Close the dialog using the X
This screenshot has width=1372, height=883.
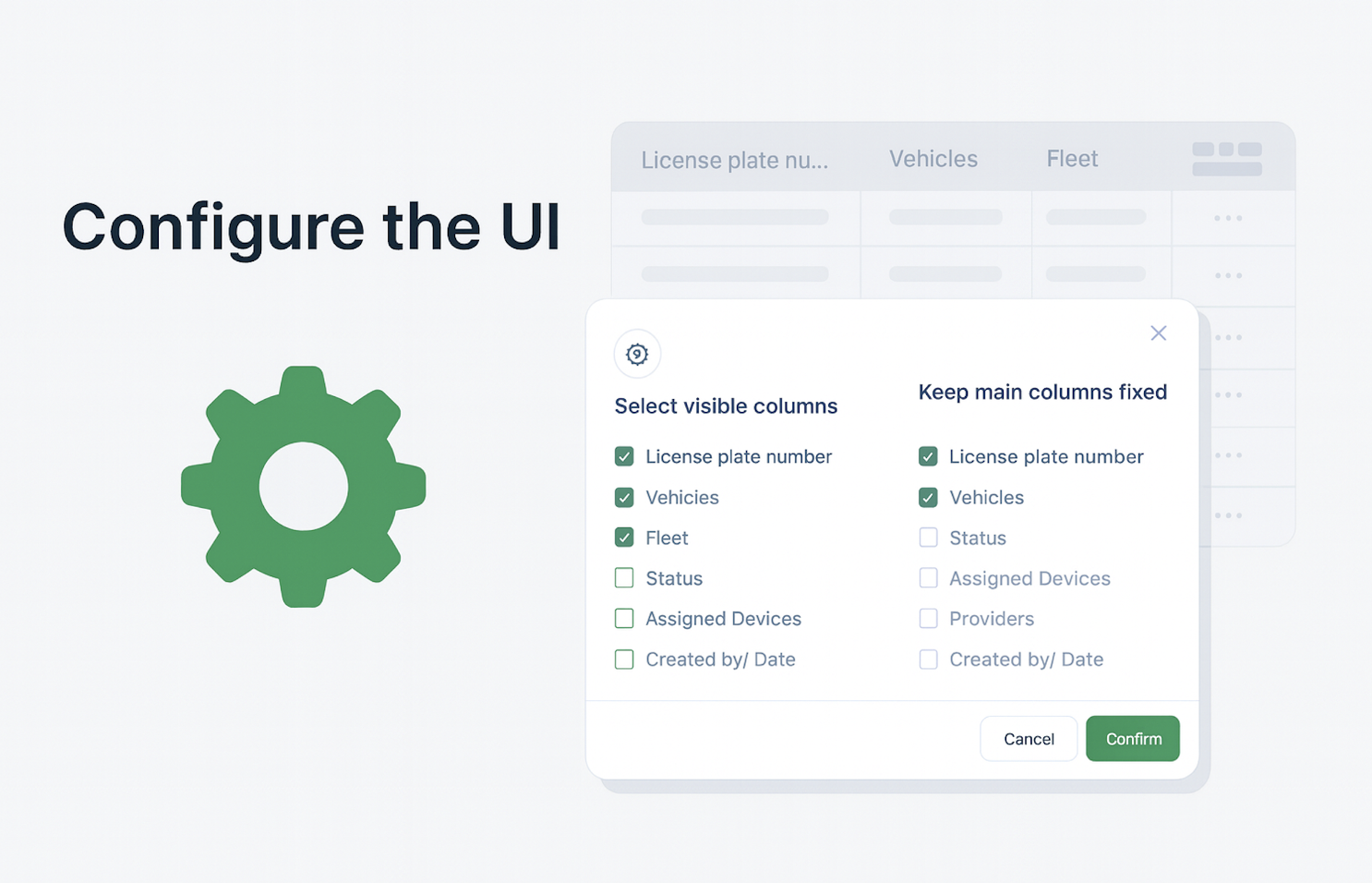1159,333
